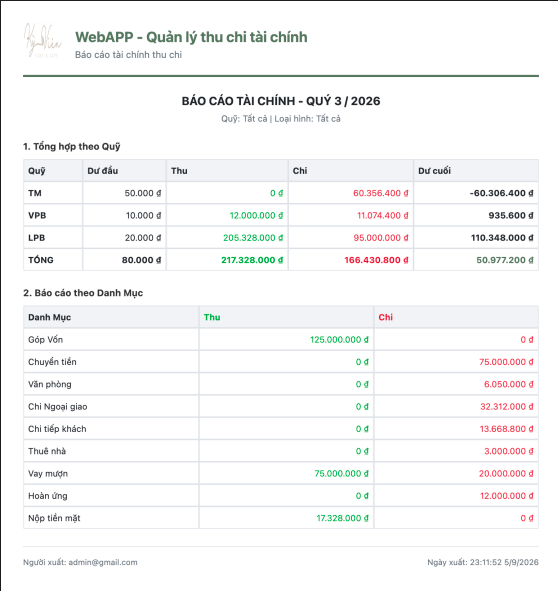Select the LPB fund row label
This screenshot has height=591, width=558.
[37, 238]
